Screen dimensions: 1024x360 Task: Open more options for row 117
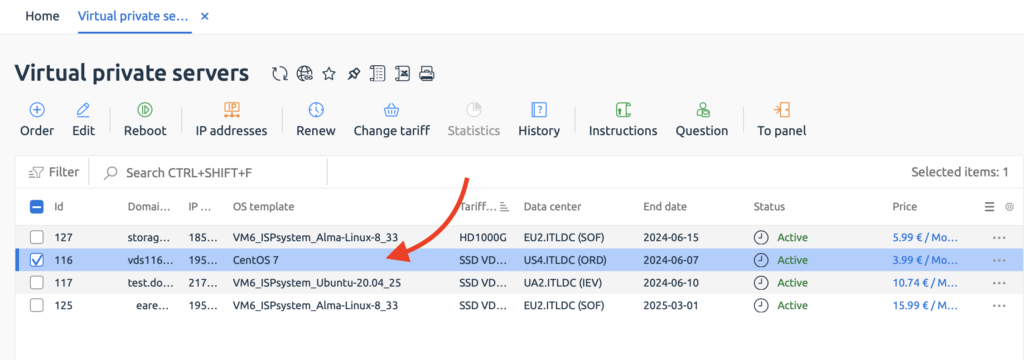pos(999,284)
